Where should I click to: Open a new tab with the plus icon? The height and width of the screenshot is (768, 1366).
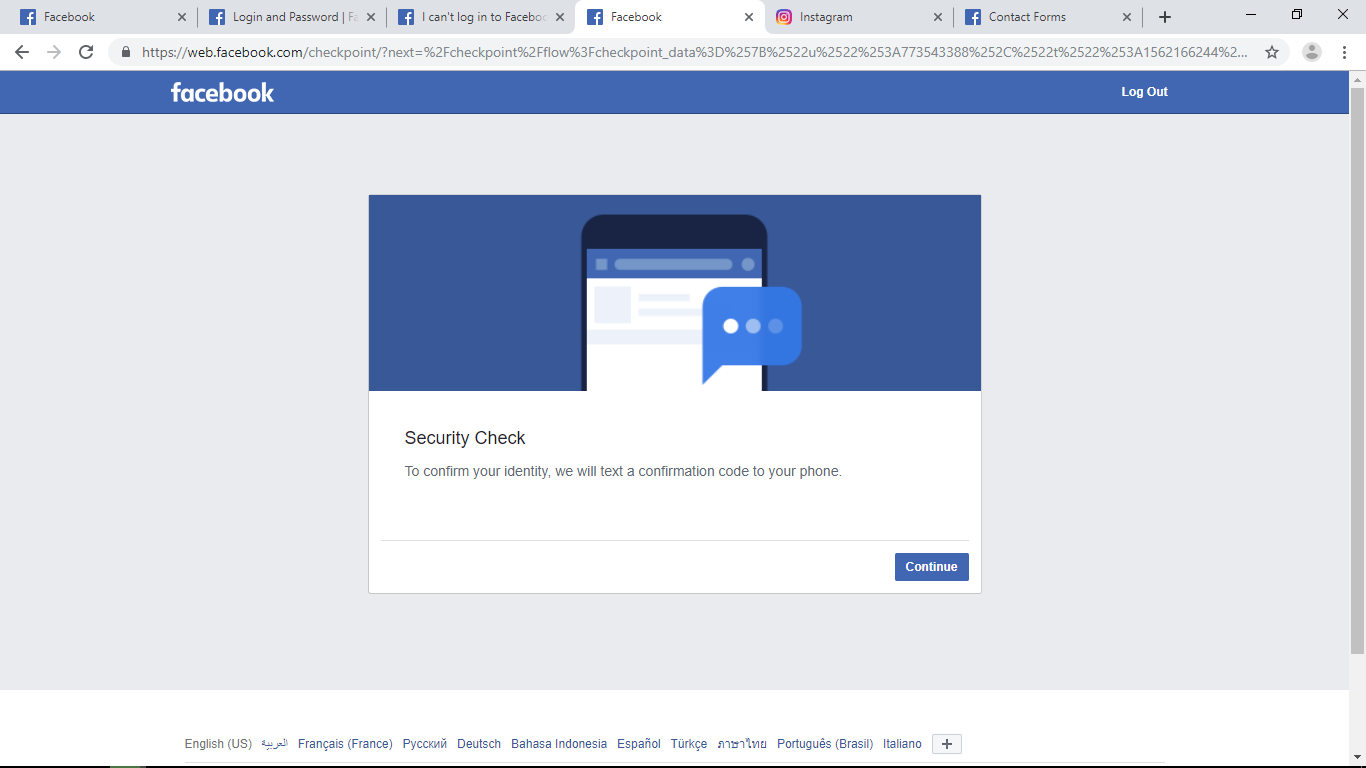coord(1164,17)
